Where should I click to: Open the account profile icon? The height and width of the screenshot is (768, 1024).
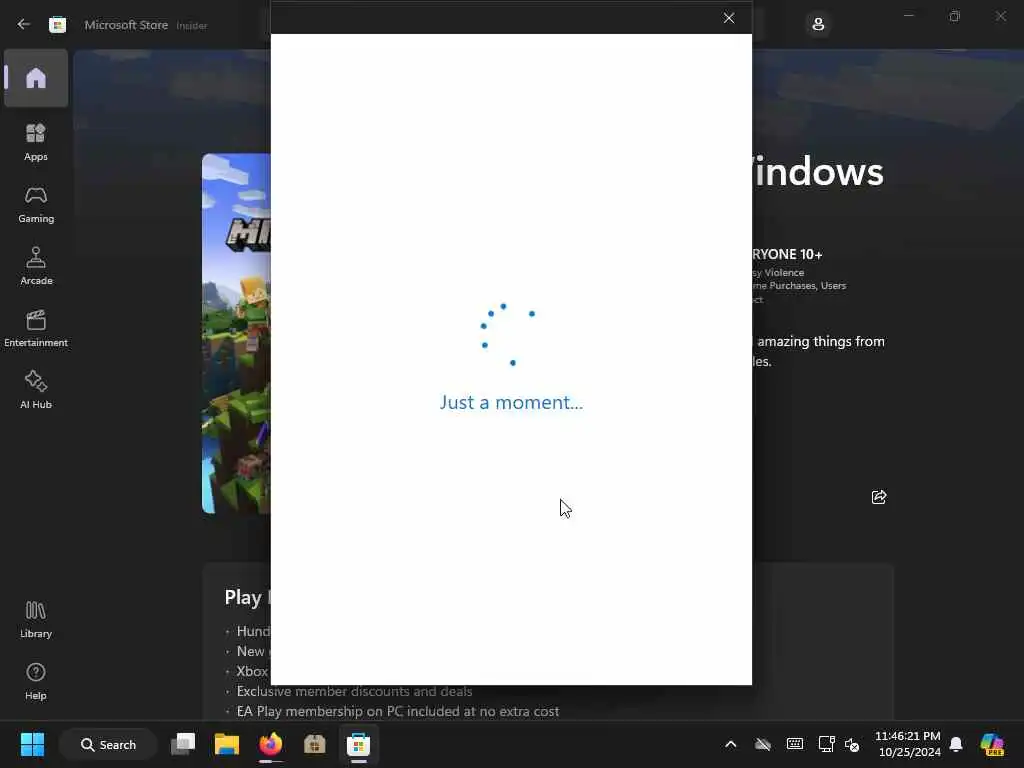click(x=818, y=25)
